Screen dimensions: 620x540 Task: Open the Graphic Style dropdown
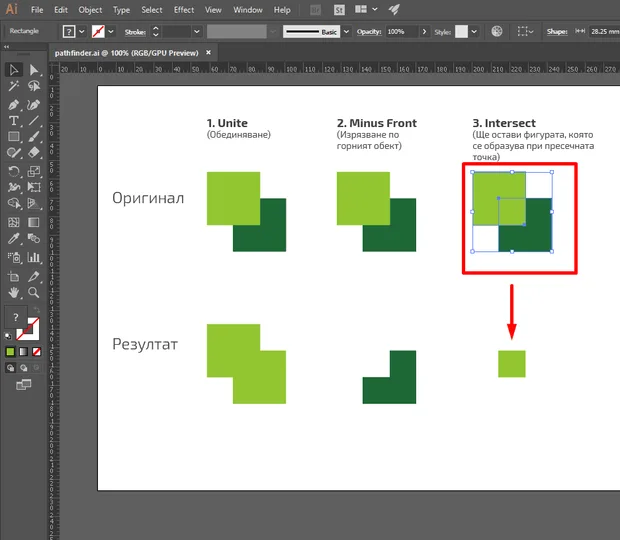(x=474, y=32)
